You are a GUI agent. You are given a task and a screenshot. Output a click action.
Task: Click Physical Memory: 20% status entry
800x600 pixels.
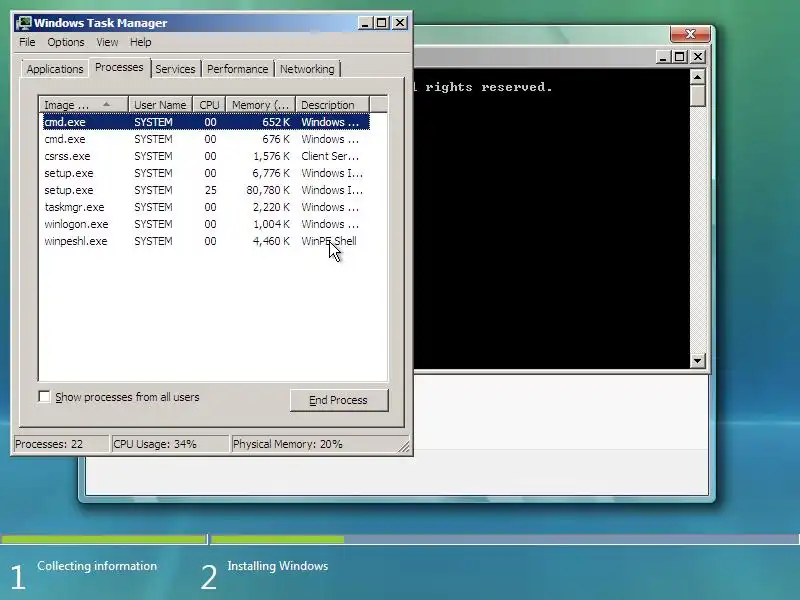tap(314, 444)
